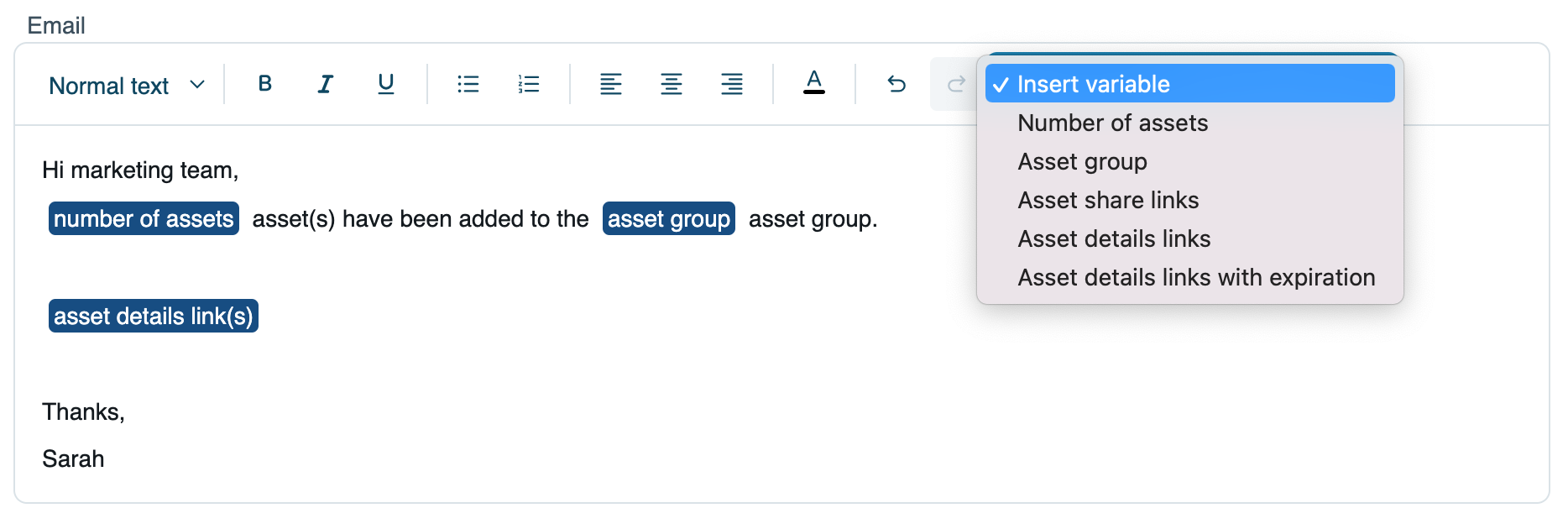Screen dimensions: 1568x529
Task: Choose Number of assets from variable list
Action: 1112,123
